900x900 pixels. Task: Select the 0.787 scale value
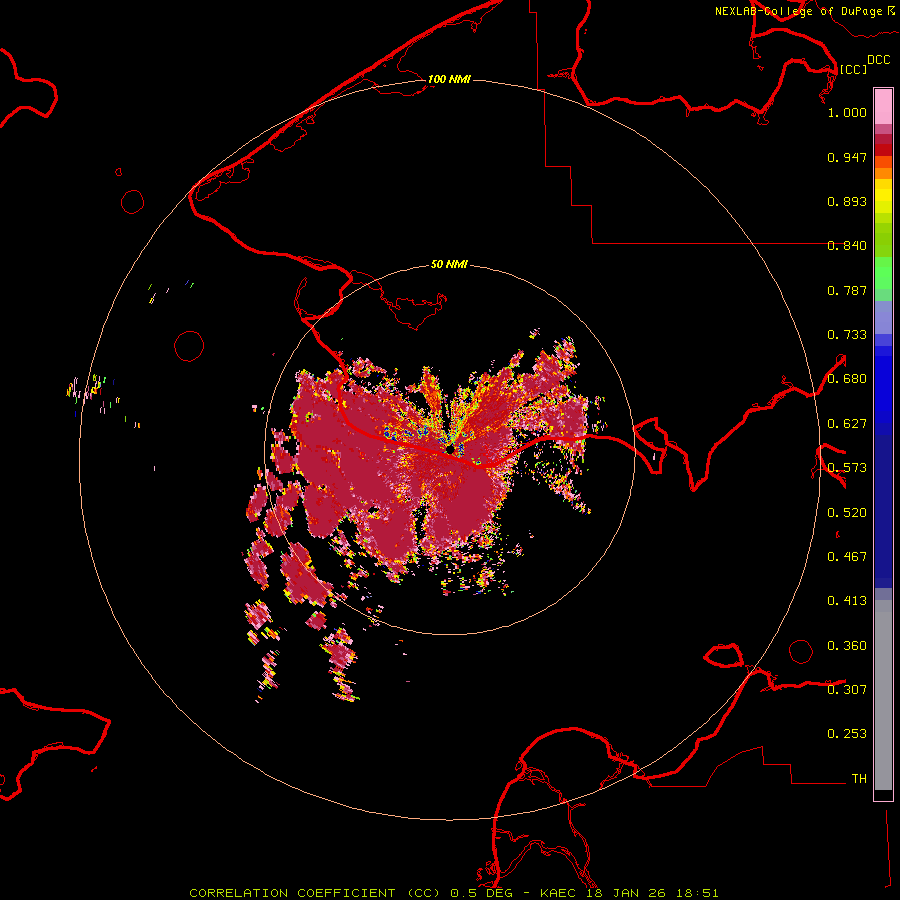(x=847, y=290)
